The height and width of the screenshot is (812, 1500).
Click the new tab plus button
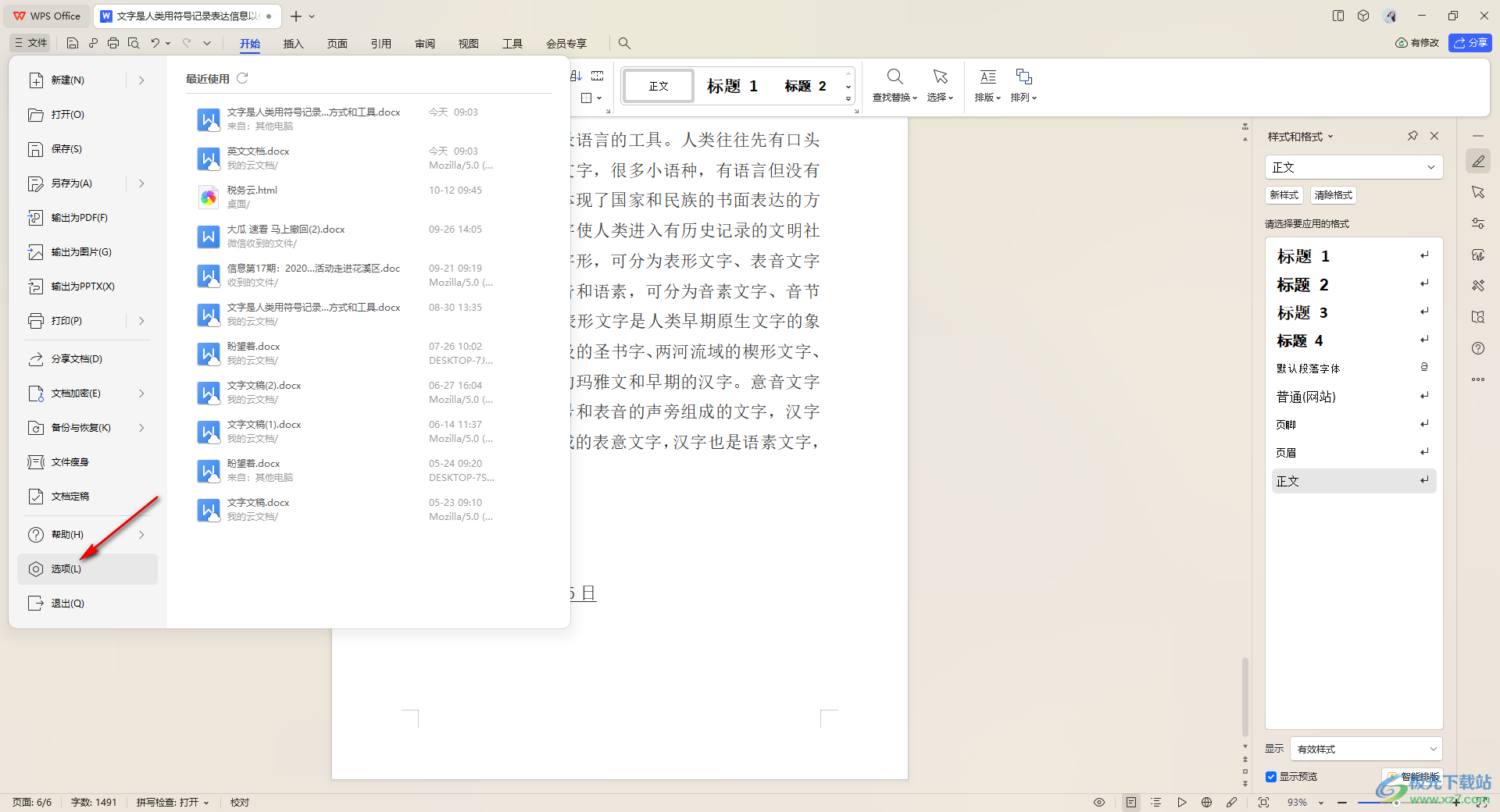point(295,16)
